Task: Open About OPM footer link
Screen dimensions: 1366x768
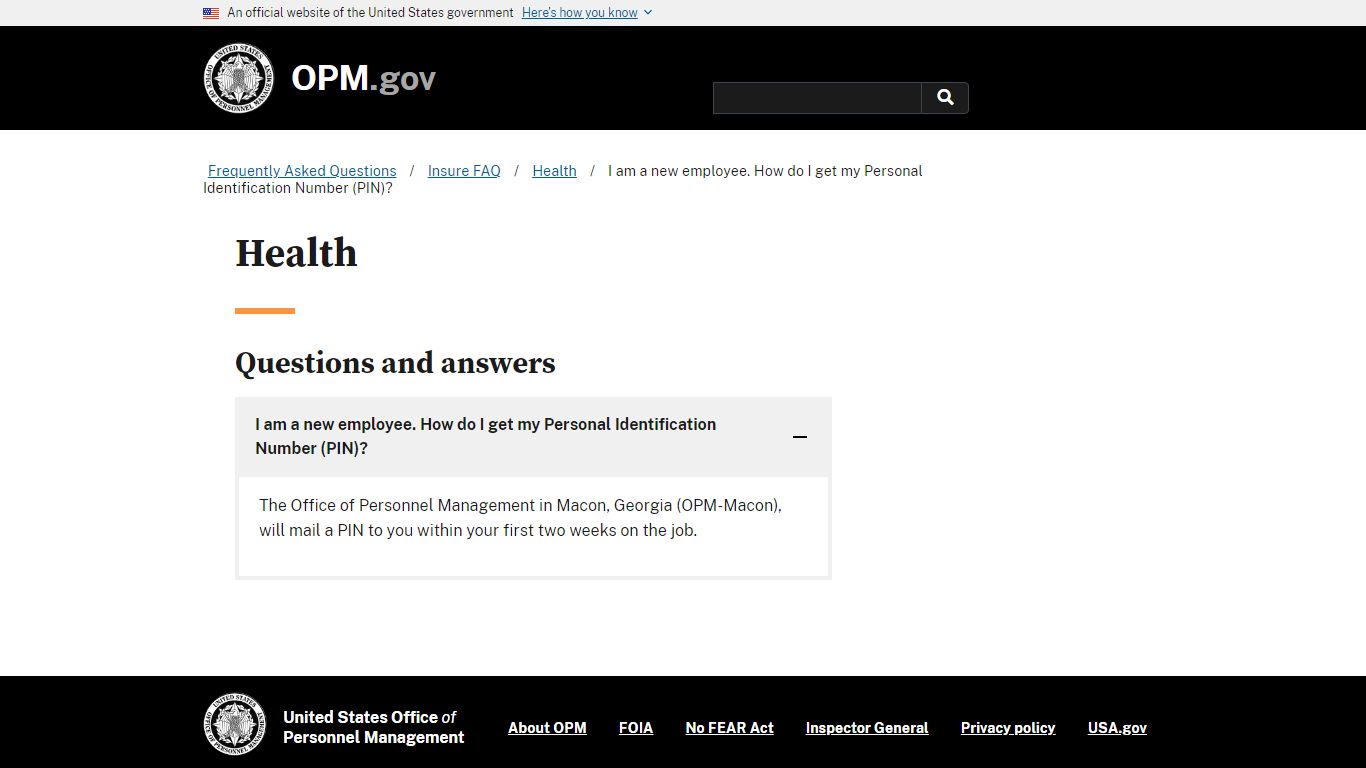Action: tap(547, 728)
